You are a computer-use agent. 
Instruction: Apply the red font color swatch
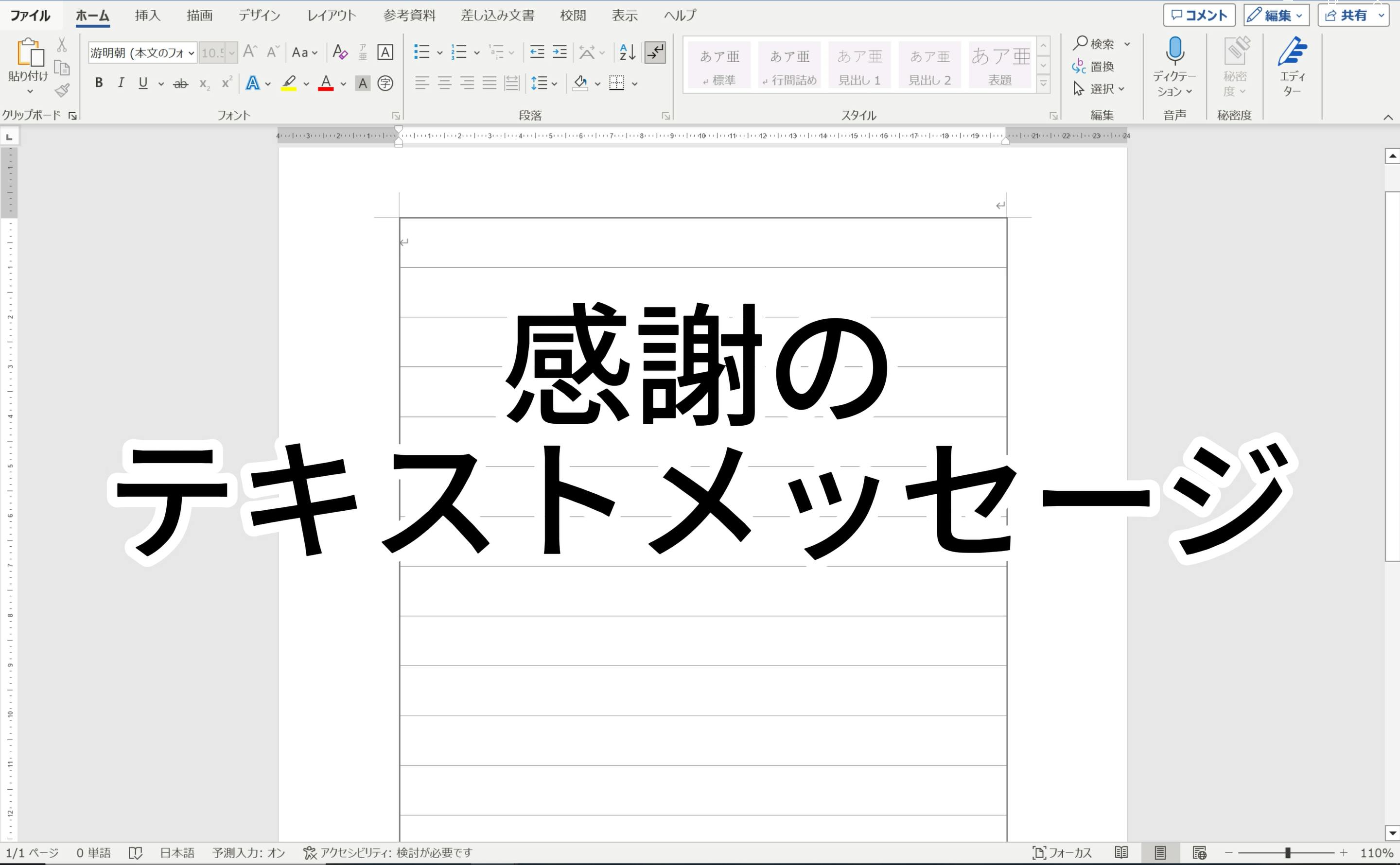tap(326, 84)
